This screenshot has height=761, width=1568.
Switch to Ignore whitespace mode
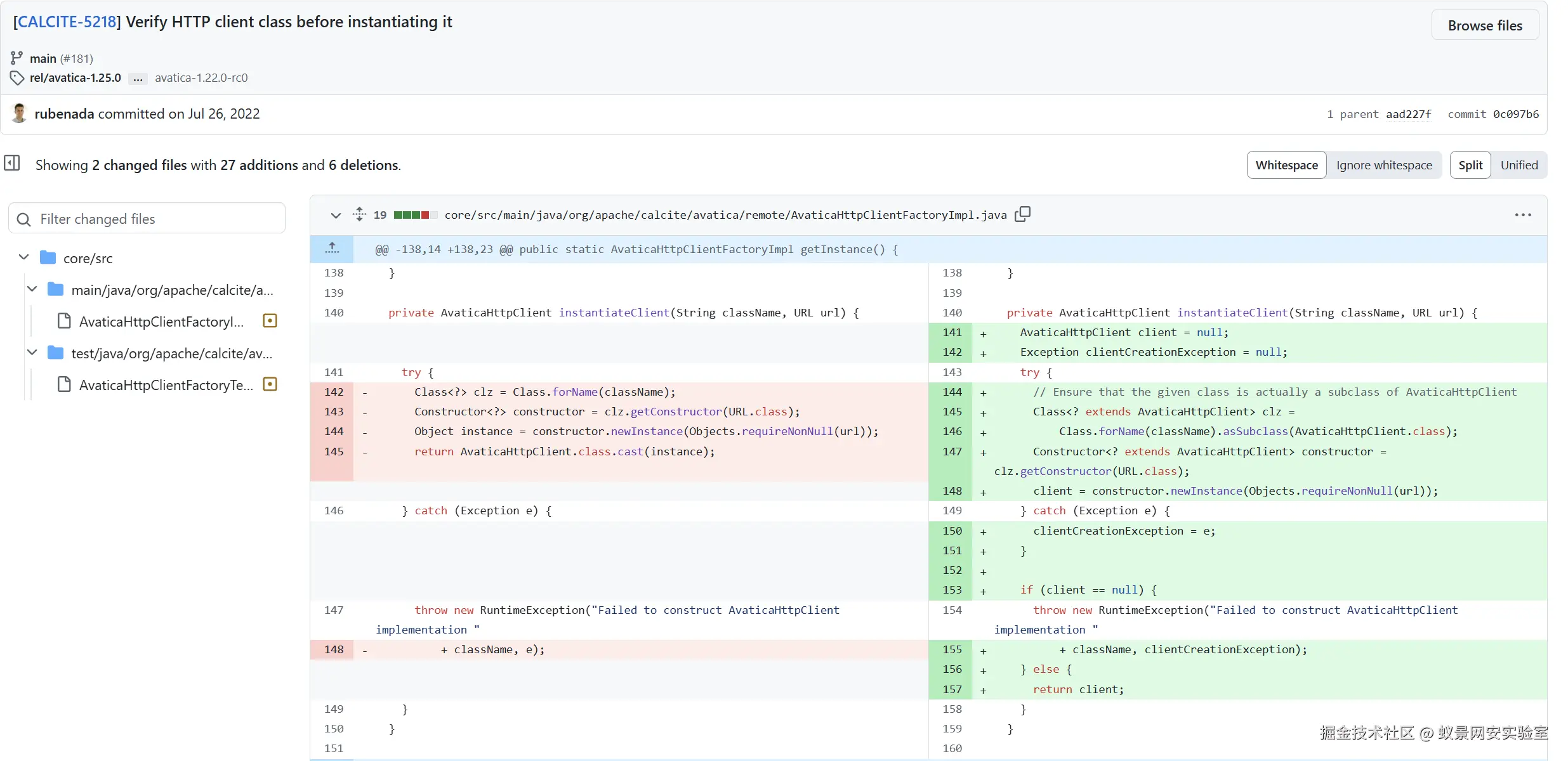pyautogui.click(x=1383, y=165)
